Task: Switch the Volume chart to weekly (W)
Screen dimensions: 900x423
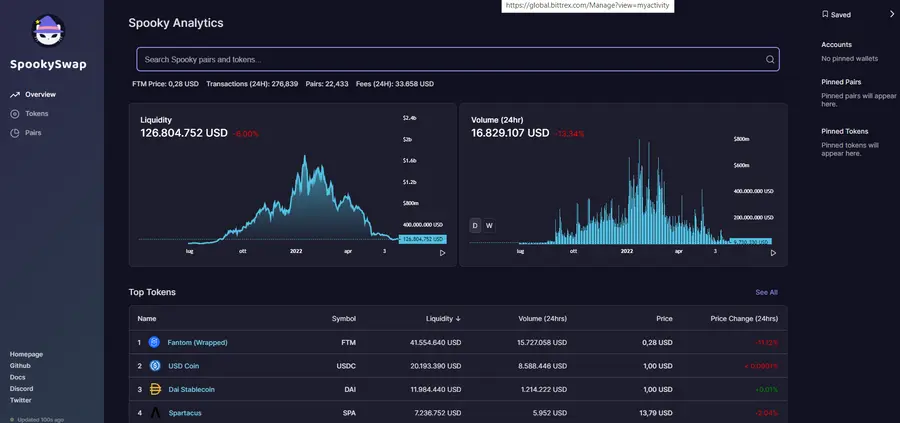Action: click(489, 226)
